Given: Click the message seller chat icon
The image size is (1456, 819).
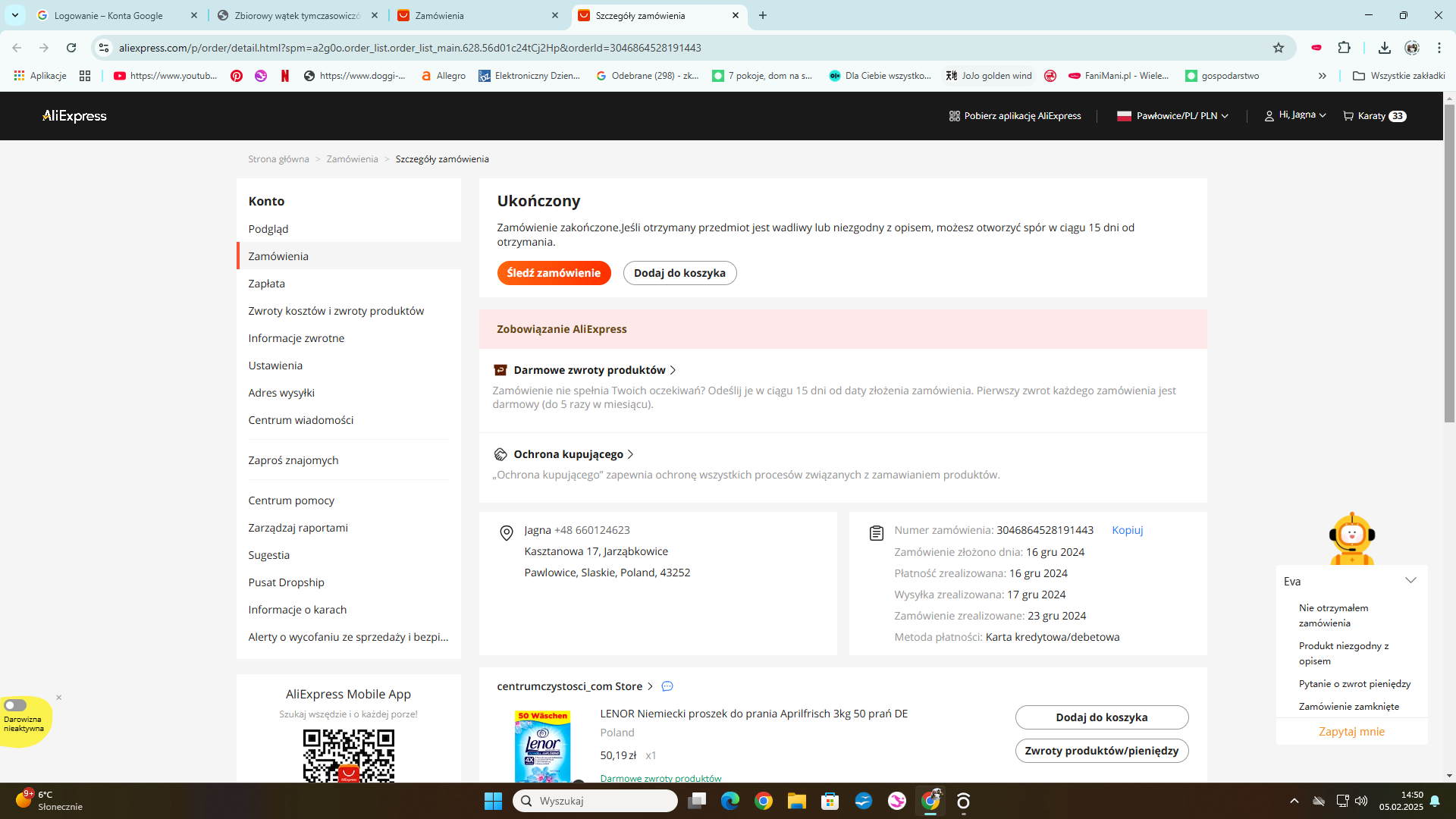Looking at the screenshot, I should tap(667, 686).
